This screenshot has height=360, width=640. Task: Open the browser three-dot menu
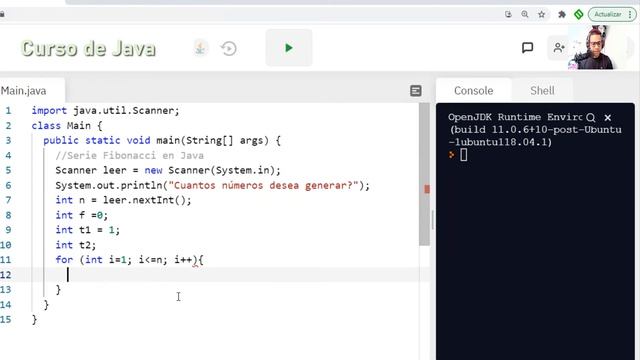click(631, 14)
